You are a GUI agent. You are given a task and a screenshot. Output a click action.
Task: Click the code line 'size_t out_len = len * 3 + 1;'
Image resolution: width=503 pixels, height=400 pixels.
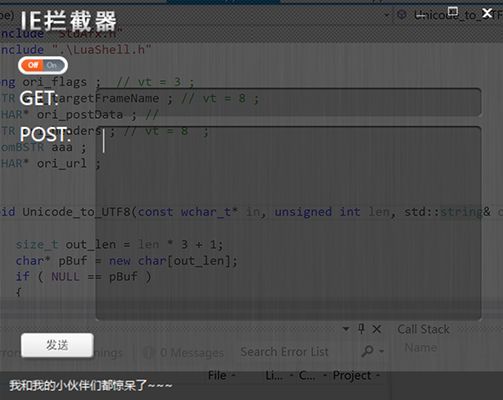tap(119, 244)
